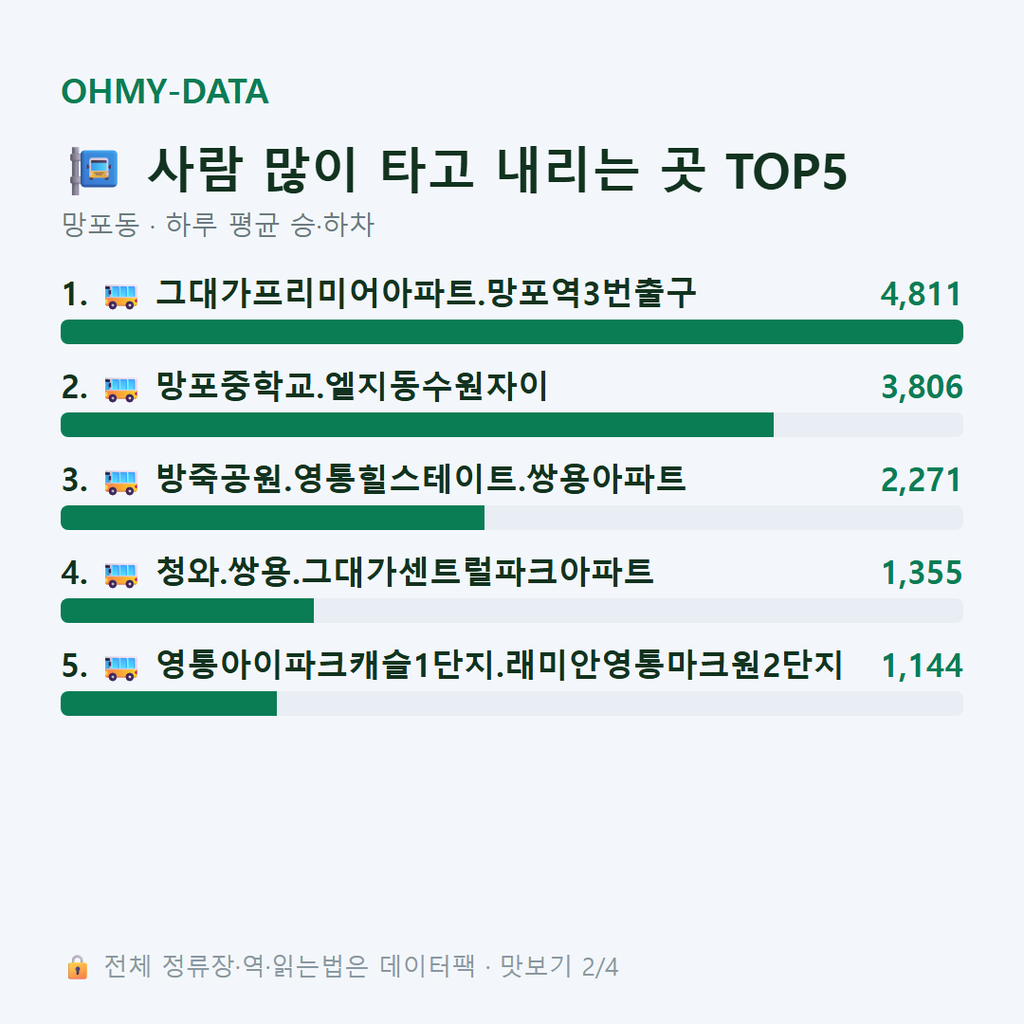Click the 4,811 progress bar

pyautogui.click(x=512, y=332)
